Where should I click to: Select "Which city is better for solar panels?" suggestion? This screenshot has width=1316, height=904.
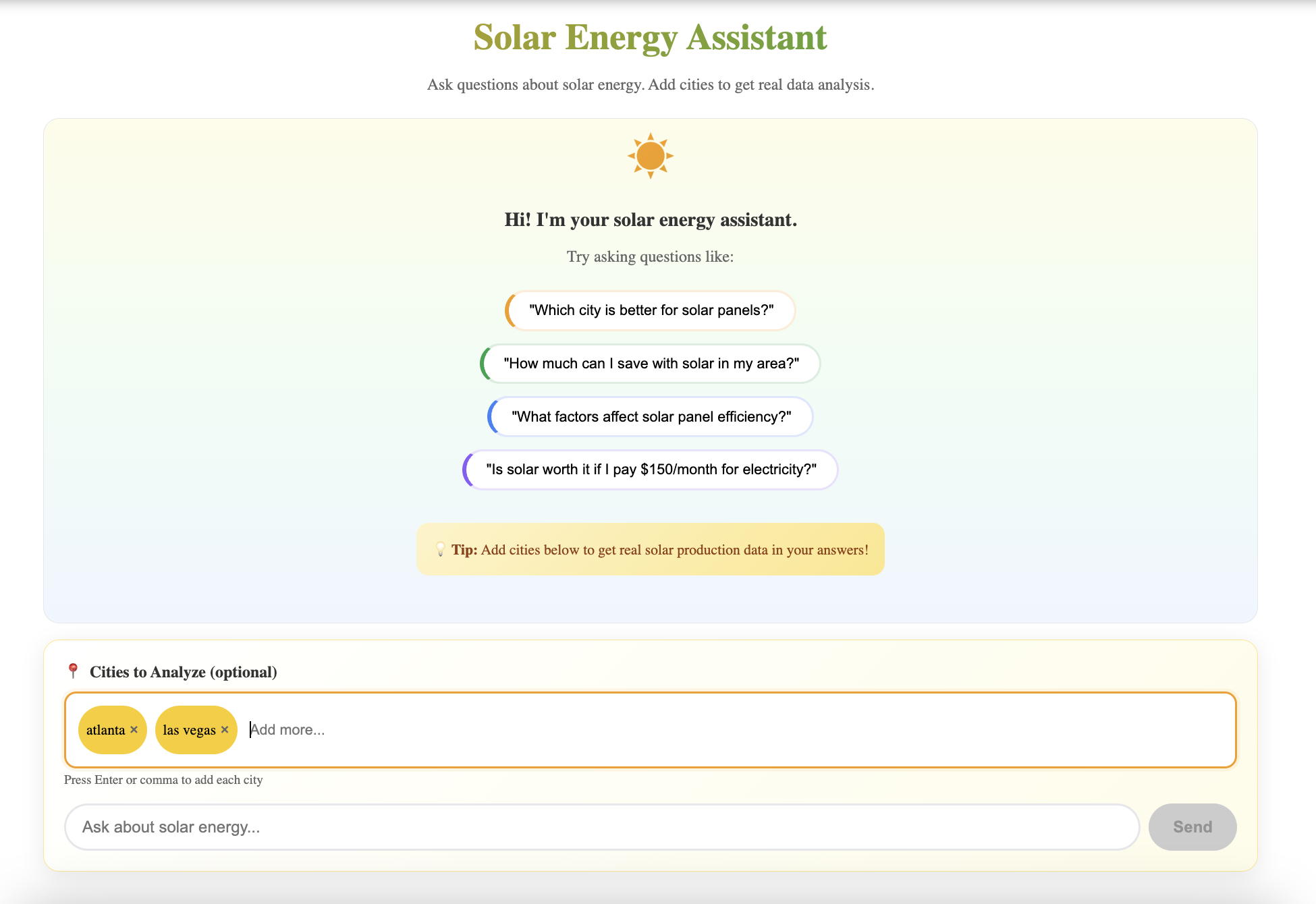[651, 310]
